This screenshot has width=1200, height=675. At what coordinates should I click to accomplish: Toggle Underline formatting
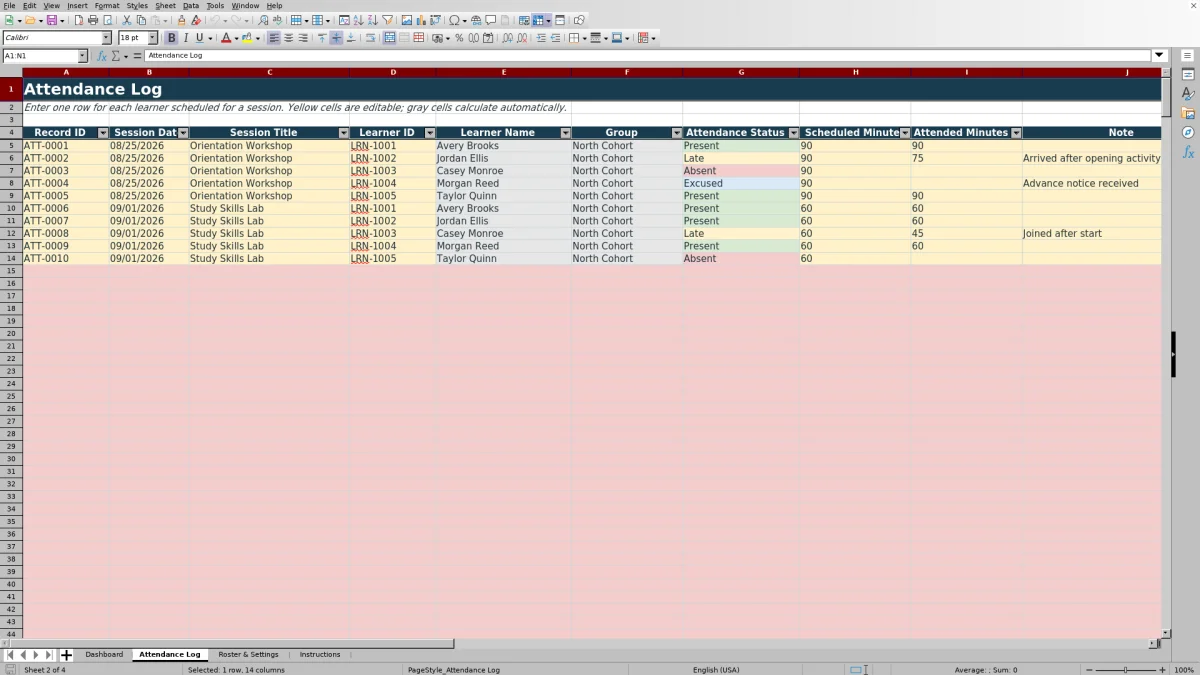pyautogui.click(x=199, y=38)
